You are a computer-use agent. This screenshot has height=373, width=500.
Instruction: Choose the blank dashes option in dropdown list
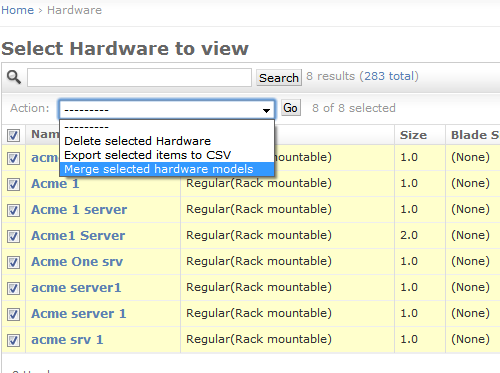click(167, 127)
